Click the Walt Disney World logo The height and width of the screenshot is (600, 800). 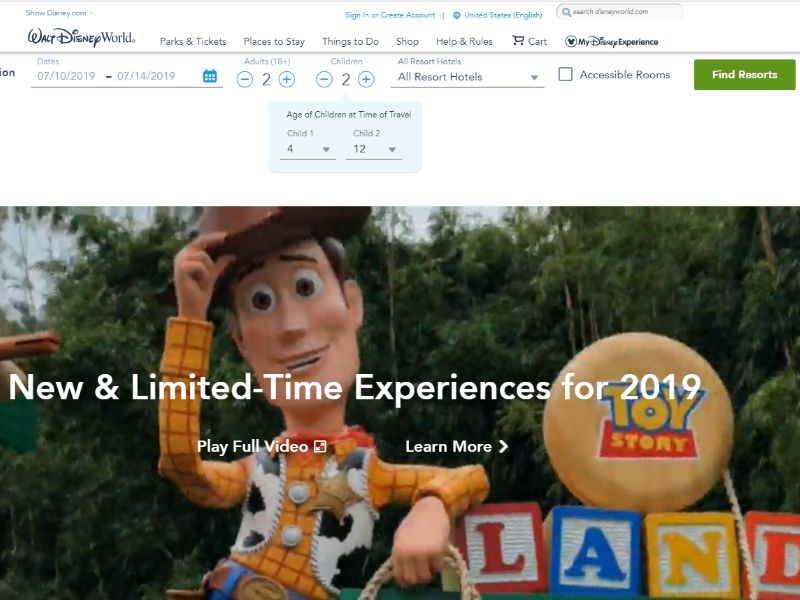[x=82, y=37]
